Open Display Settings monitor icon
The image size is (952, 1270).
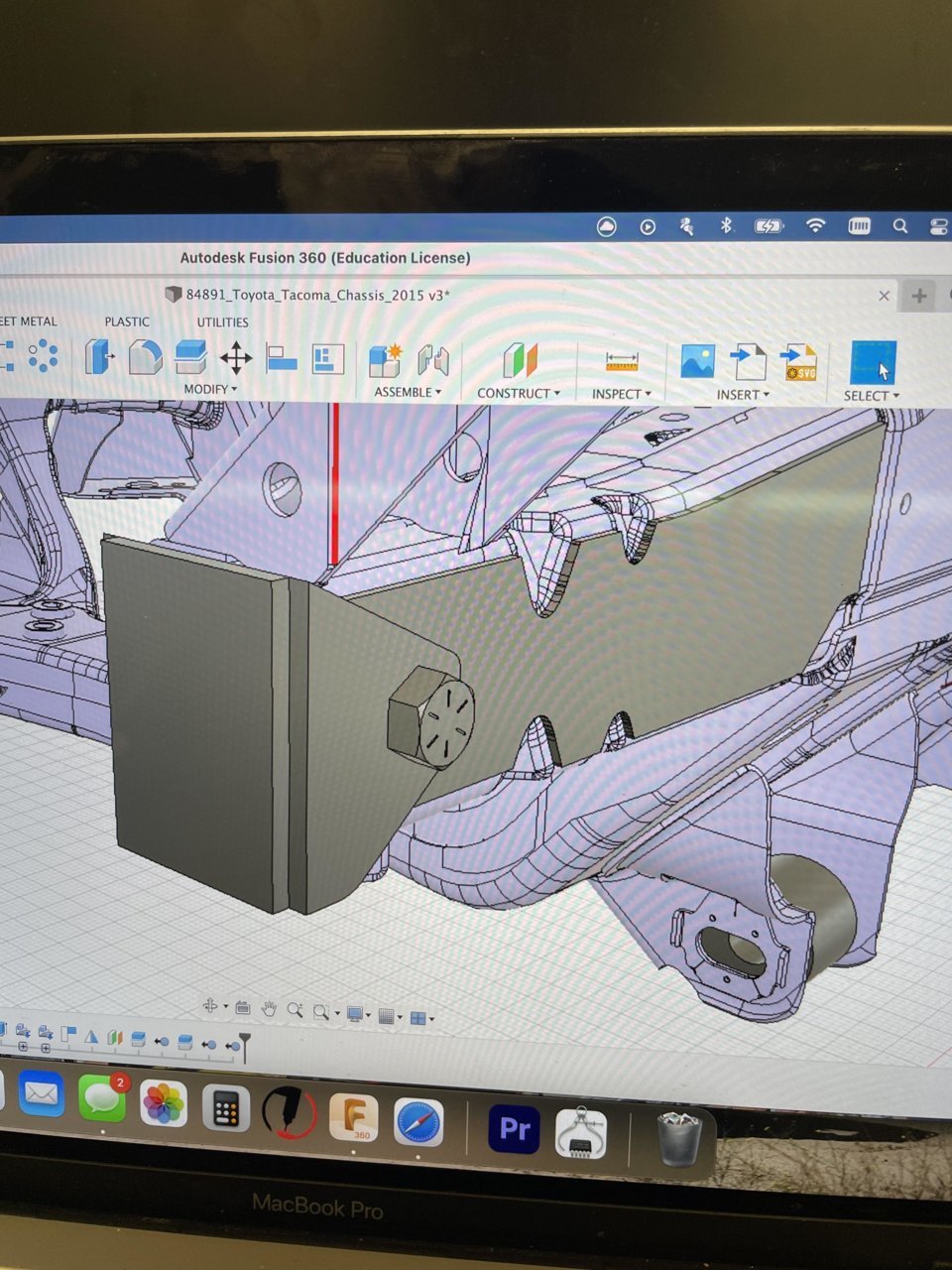coord(354,1014)
